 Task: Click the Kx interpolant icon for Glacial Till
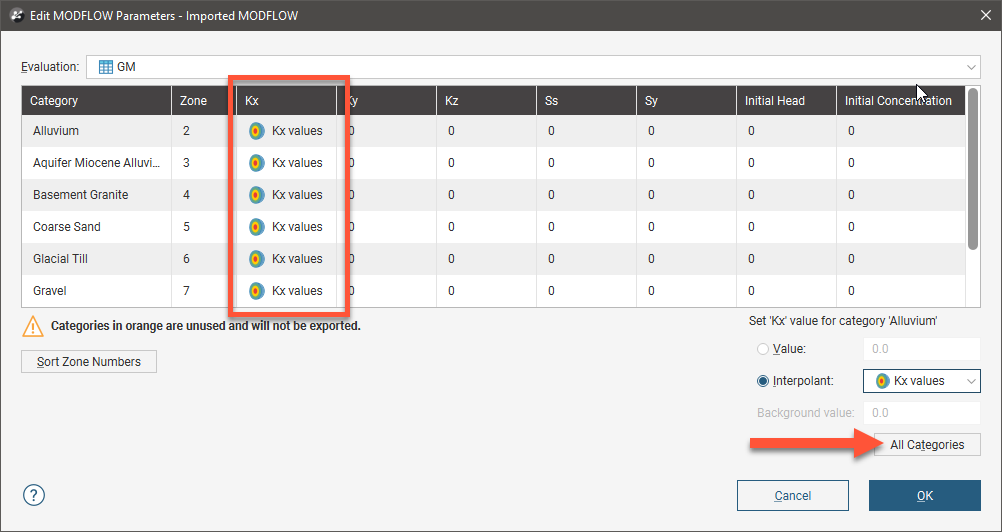pyautogui.click(x=256, y=259)
